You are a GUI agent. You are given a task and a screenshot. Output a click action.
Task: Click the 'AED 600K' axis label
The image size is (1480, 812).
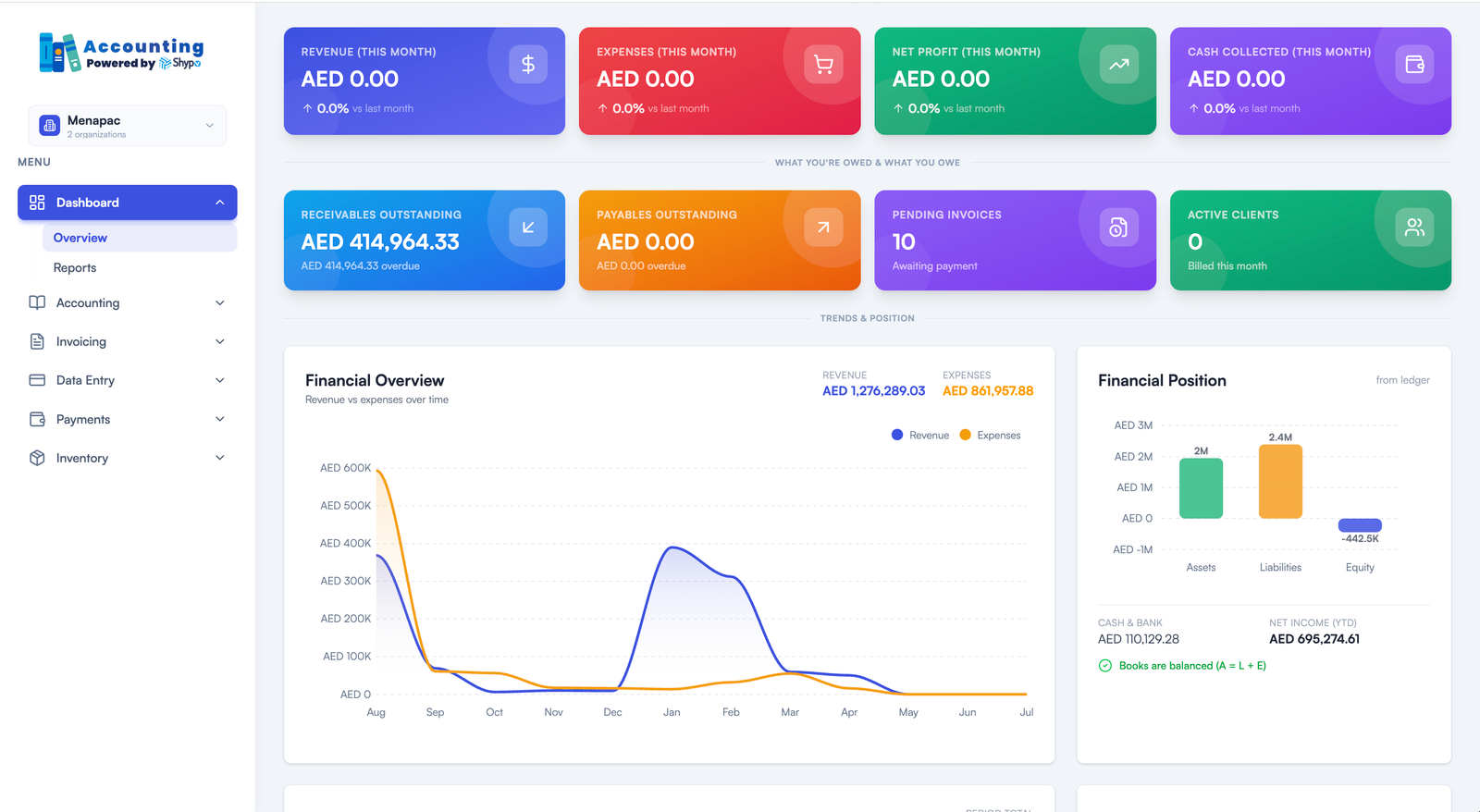(345, 468)
